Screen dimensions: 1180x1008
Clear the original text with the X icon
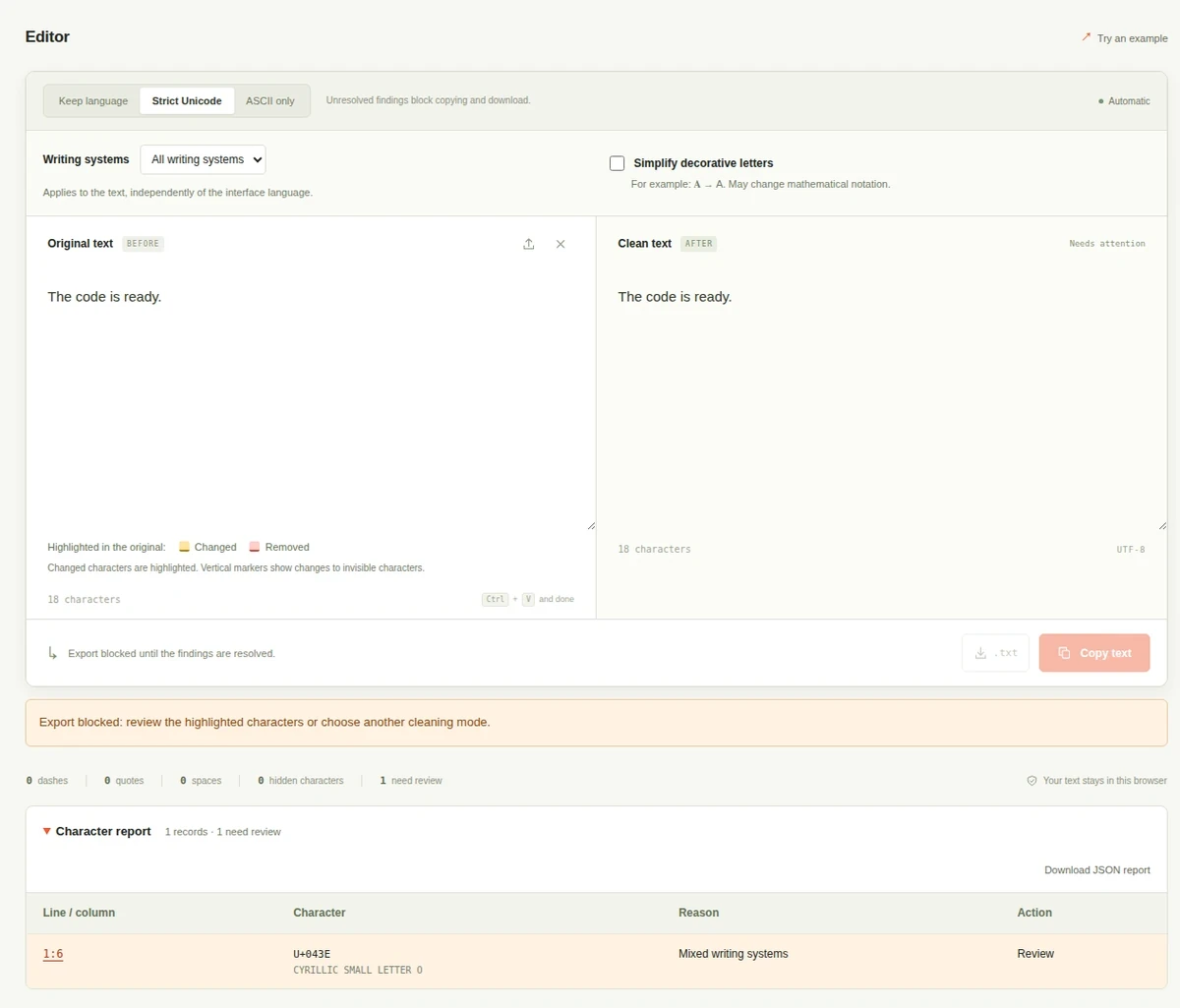(560, 244)
